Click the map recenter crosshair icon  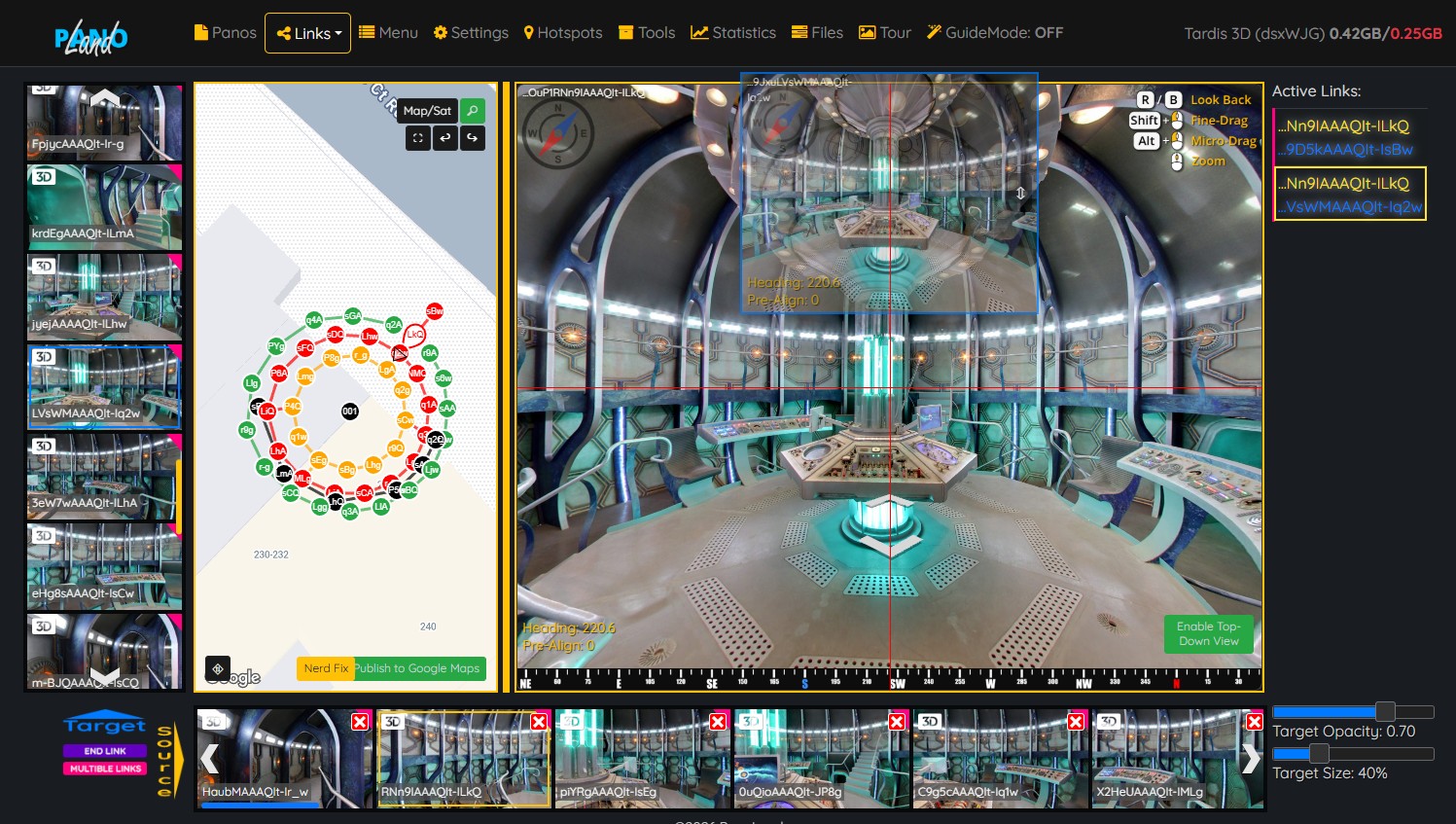tap(218, 668)
